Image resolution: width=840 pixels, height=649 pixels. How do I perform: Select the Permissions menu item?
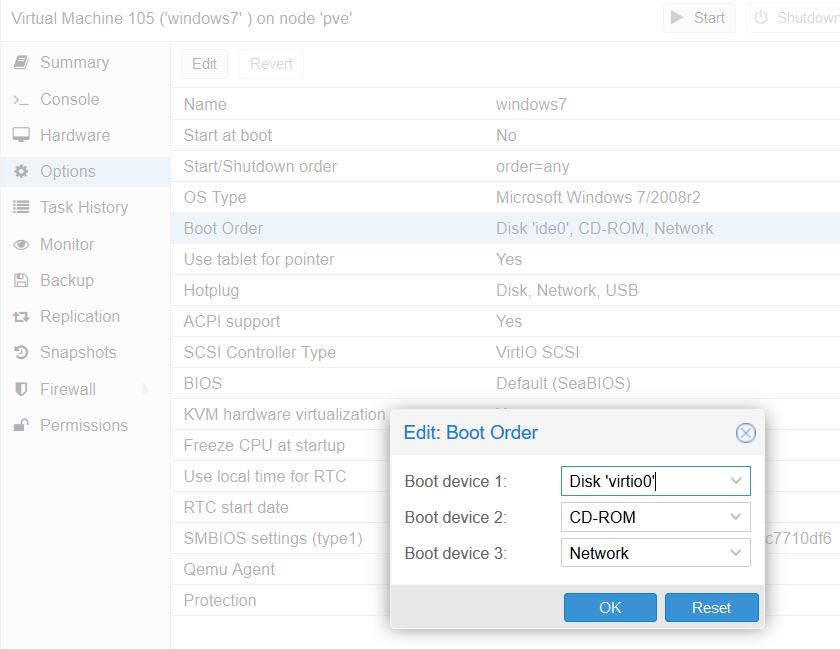85,426
